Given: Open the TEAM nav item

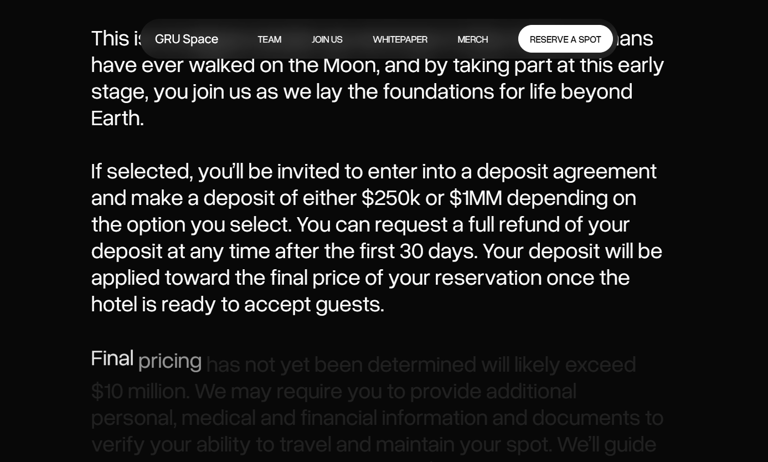Looking at the screenshot, I should [x=269, y=39].
